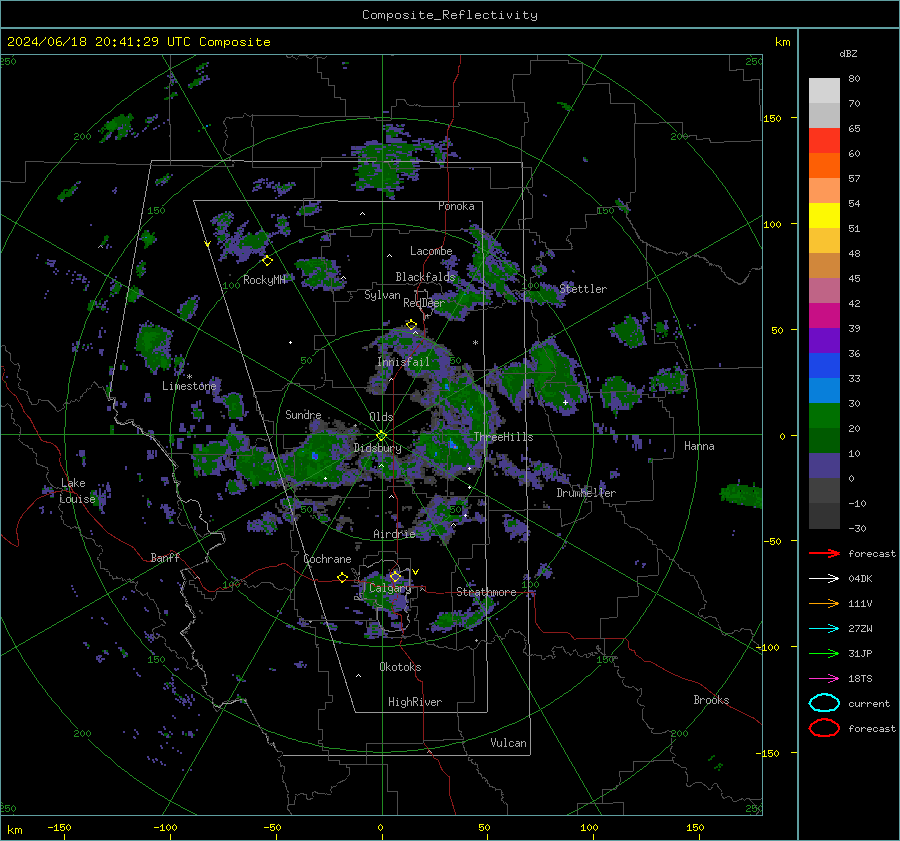Select the Banff label
Viewport: 900px width, 841px height.
click(x=165, y=557)
